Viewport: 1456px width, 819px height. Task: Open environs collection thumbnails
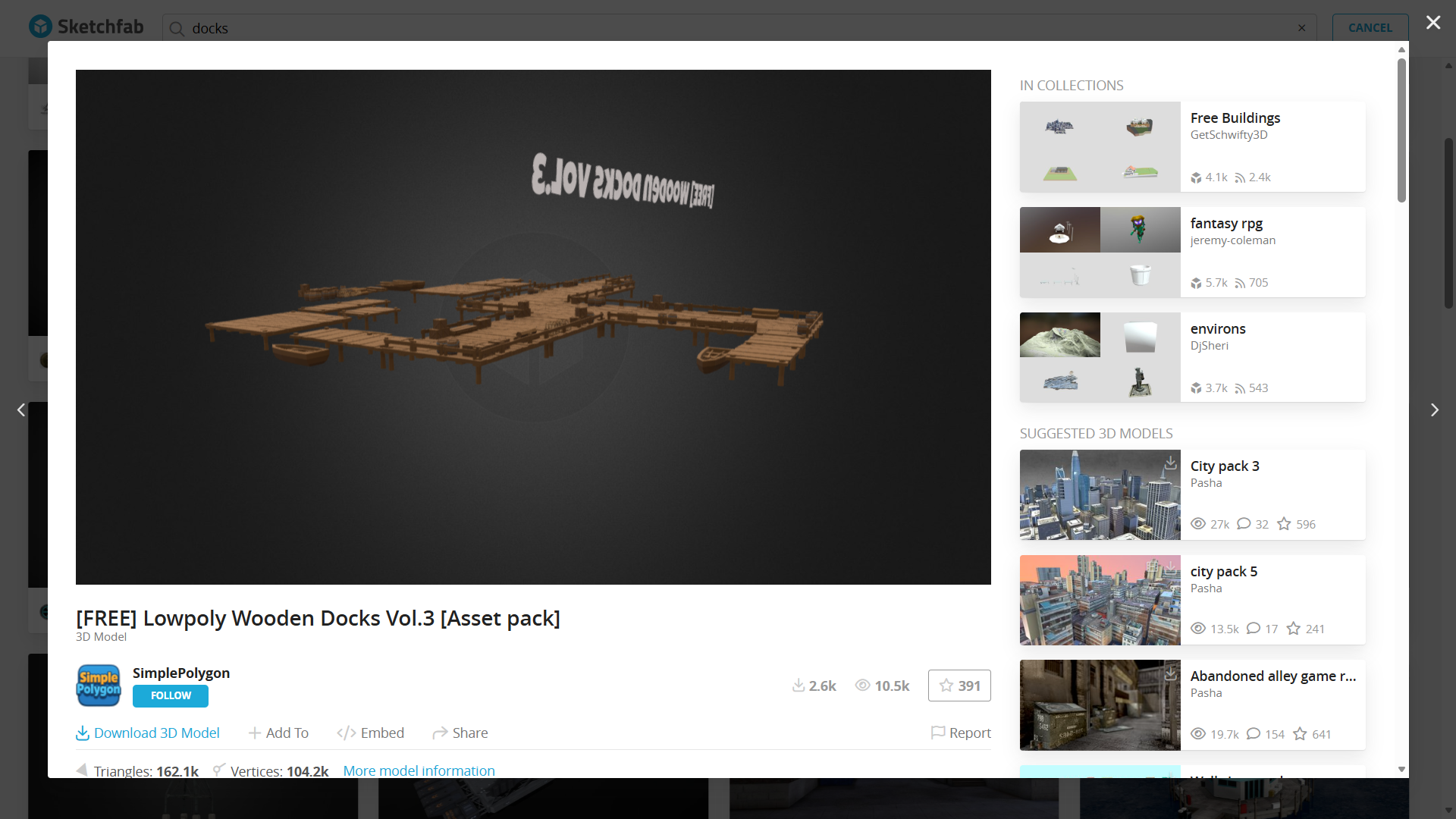[x=1100, y=357]
